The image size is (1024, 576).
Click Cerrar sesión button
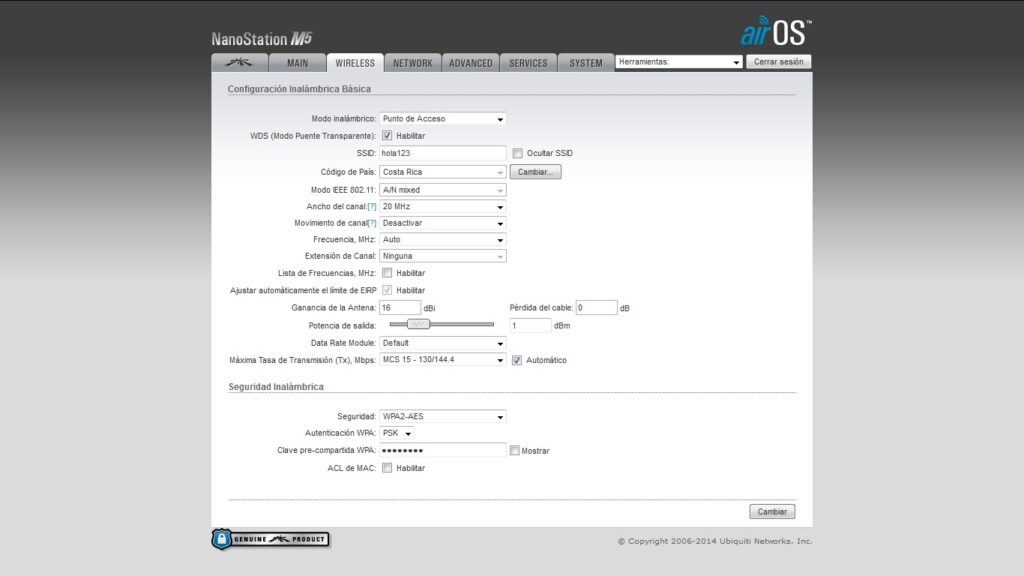[778, 62]
